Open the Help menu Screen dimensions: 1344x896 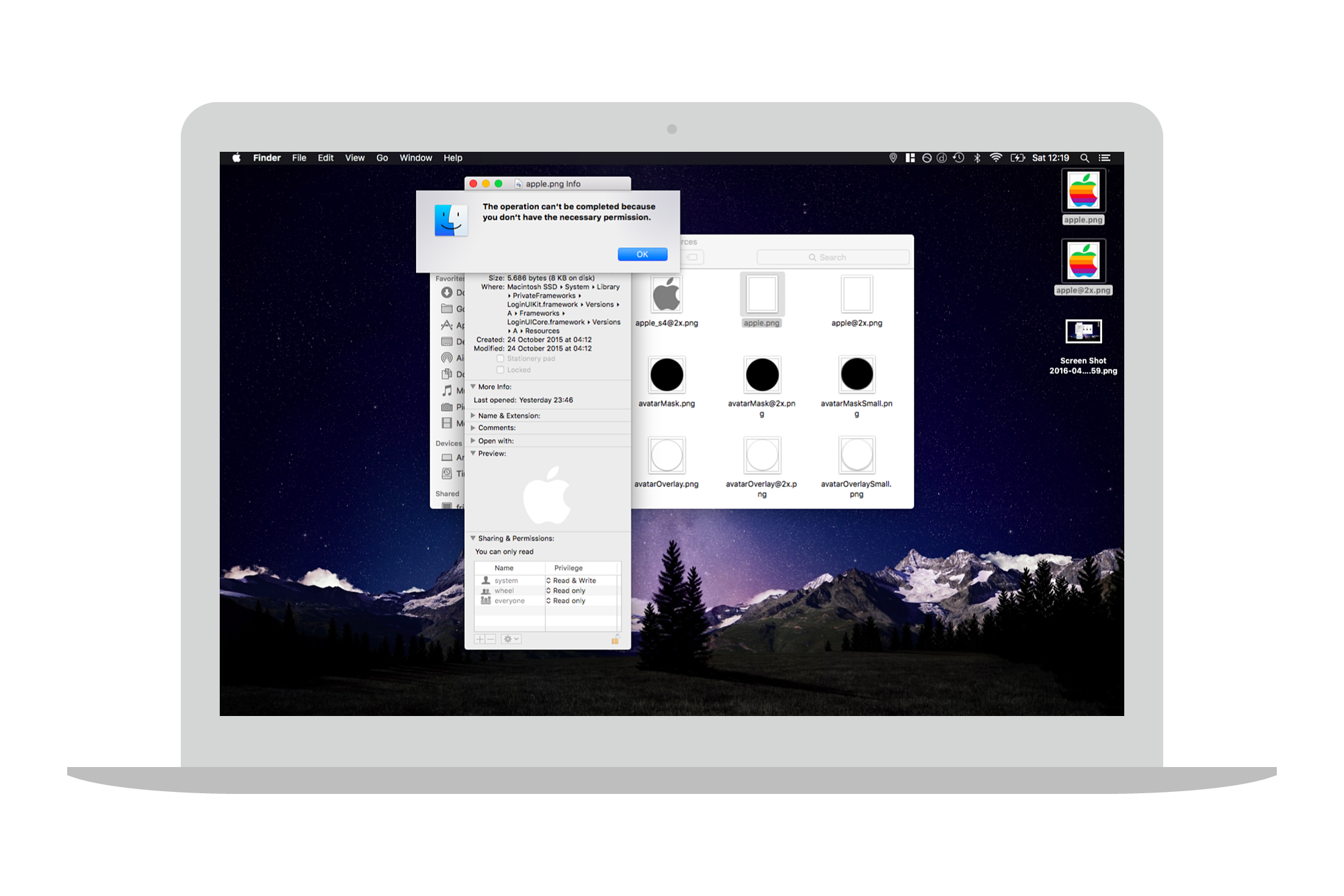453,158
